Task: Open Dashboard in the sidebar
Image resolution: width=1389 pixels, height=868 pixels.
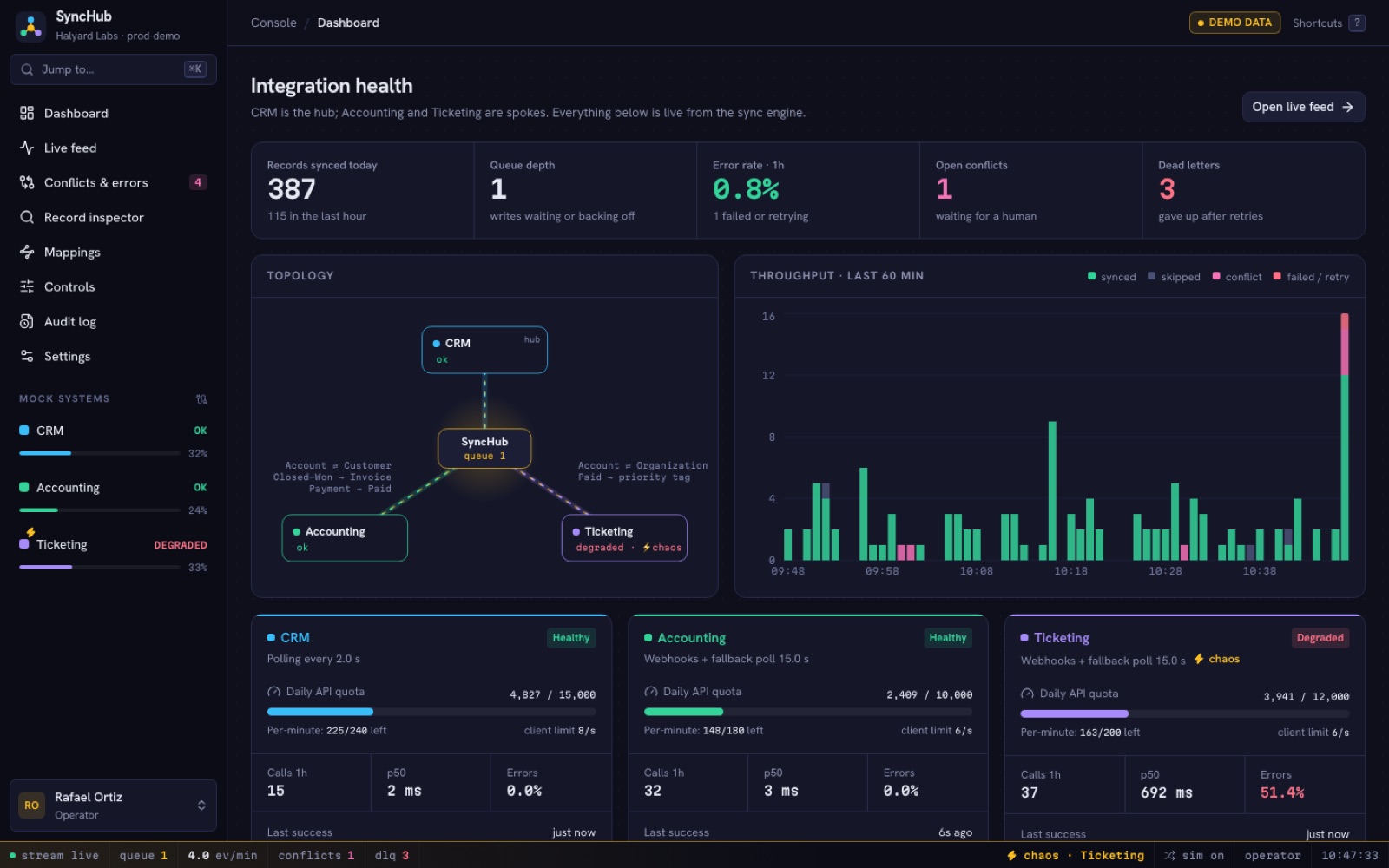Action: tap(113, 113)
